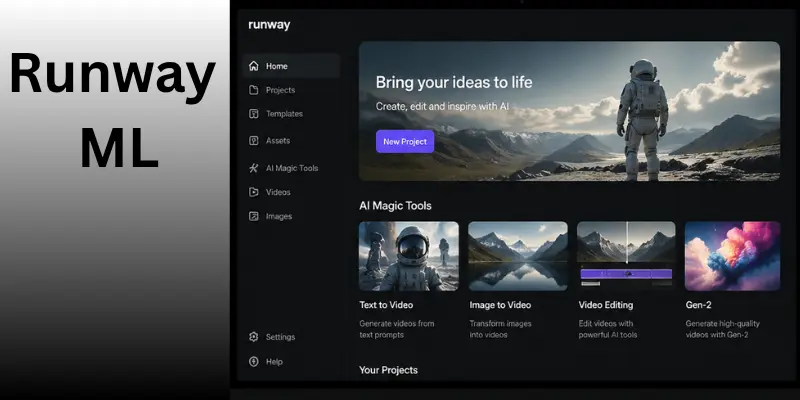Viewport: 800px width, 400px height.
Task: Click the Gen-2 title
Action: point(698,305)
